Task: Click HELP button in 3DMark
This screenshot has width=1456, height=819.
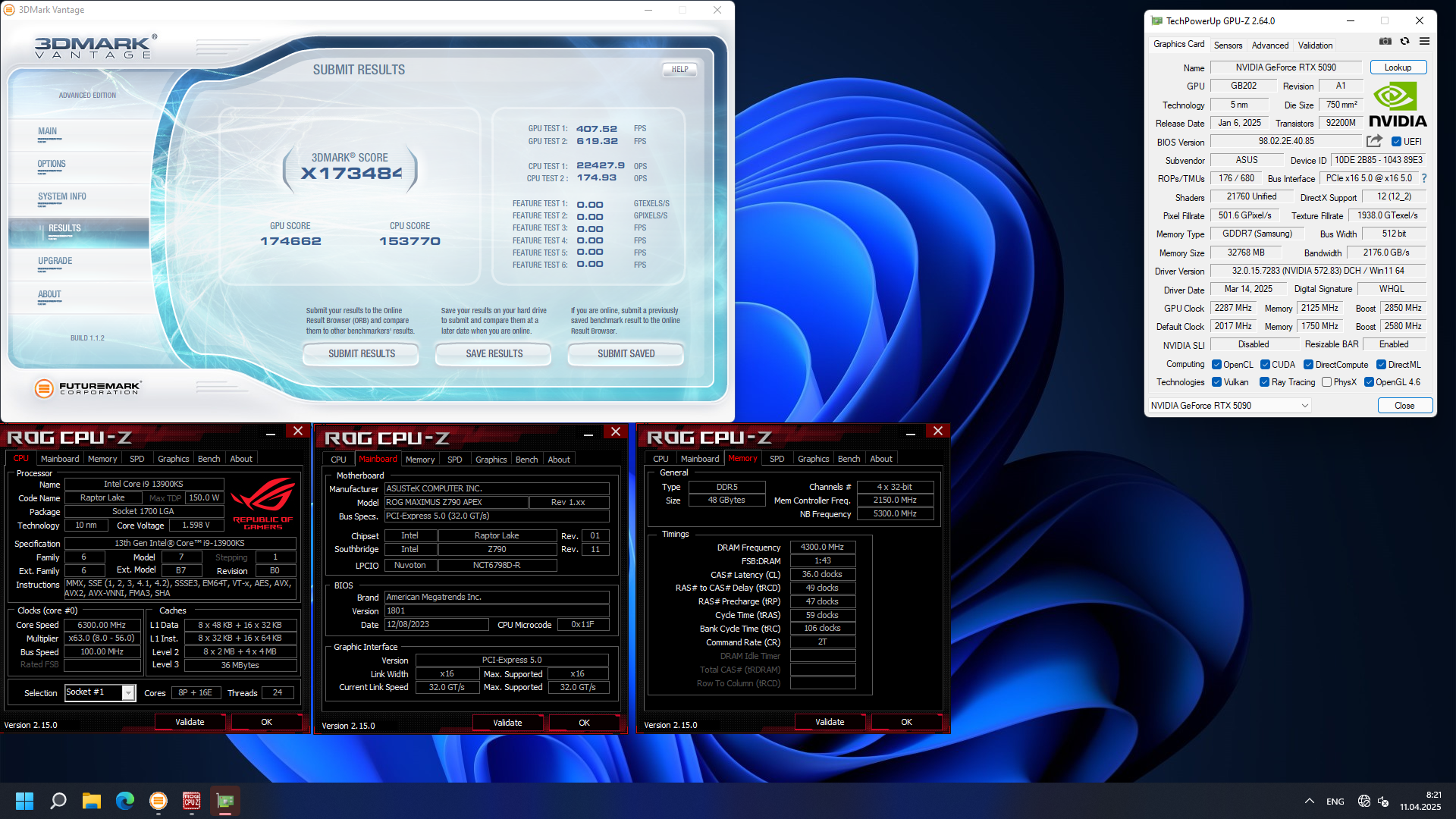Action: (x=679, y=69)
